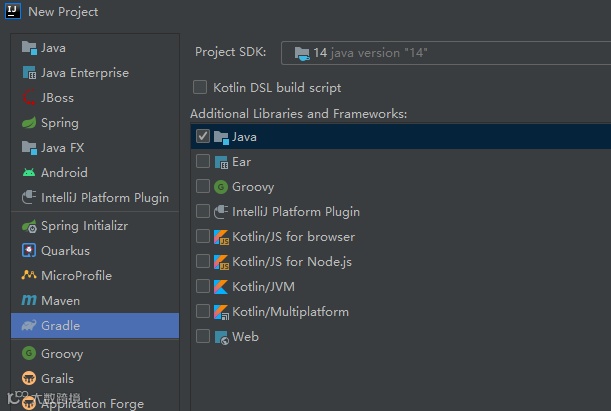The height and width of the screenshot is (411, 611).
Task: Click the Maven m icon
Action: coord(29,300)
